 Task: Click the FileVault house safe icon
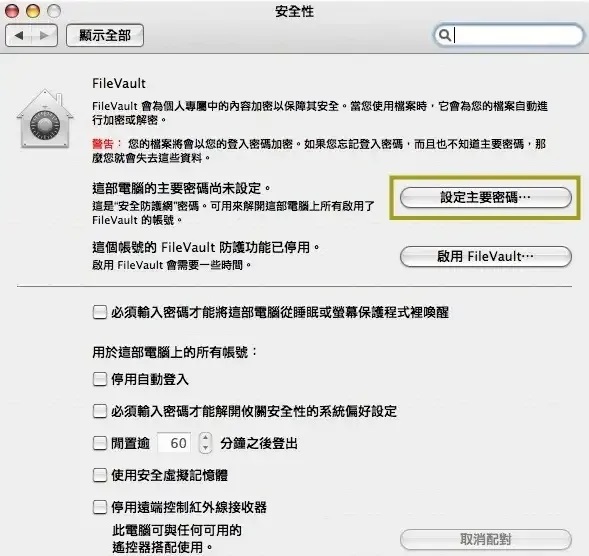pyautogui.click(x=45, y=119)
